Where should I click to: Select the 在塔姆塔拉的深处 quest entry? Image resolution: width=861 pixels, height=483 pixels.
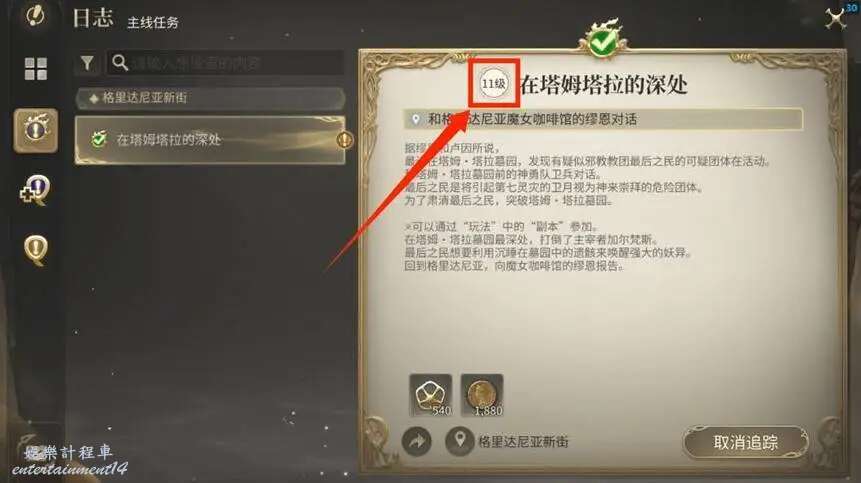pos(210,140)
